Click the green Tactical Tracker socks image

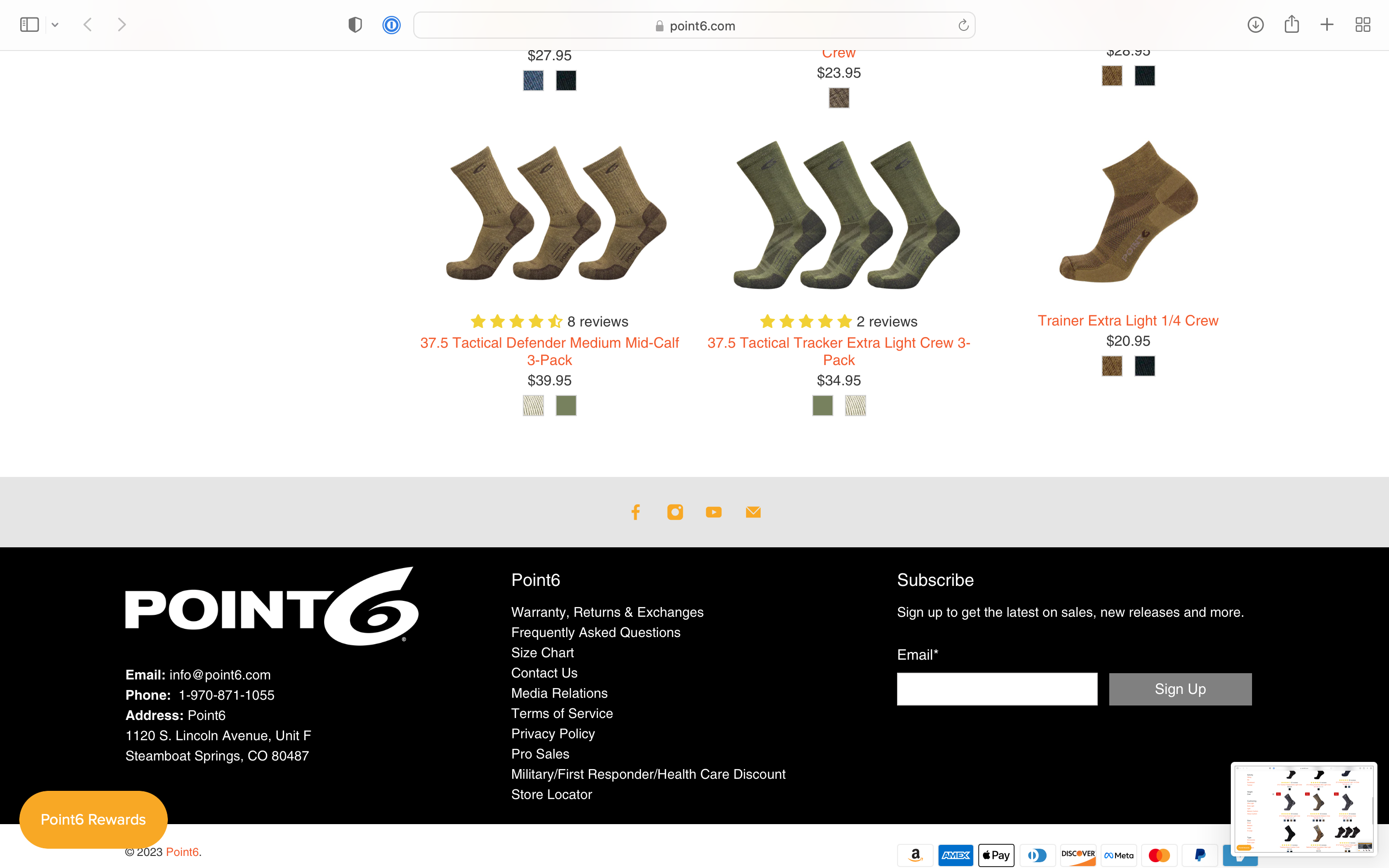(846, 215)
